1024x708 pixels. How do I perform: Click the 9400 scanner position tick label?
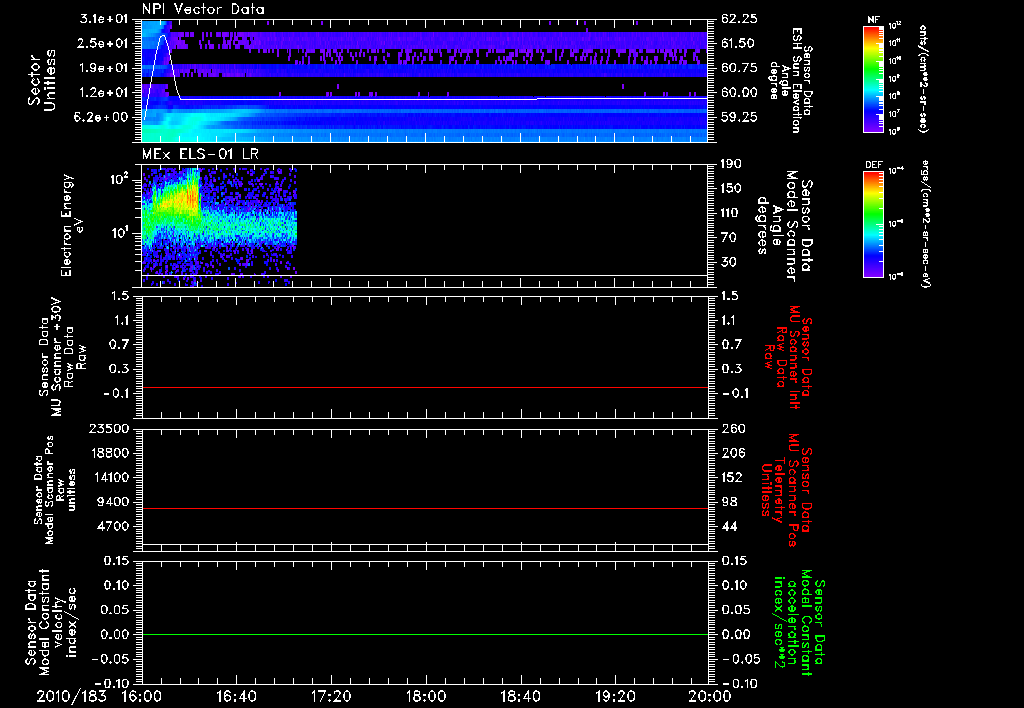point(113,502)
